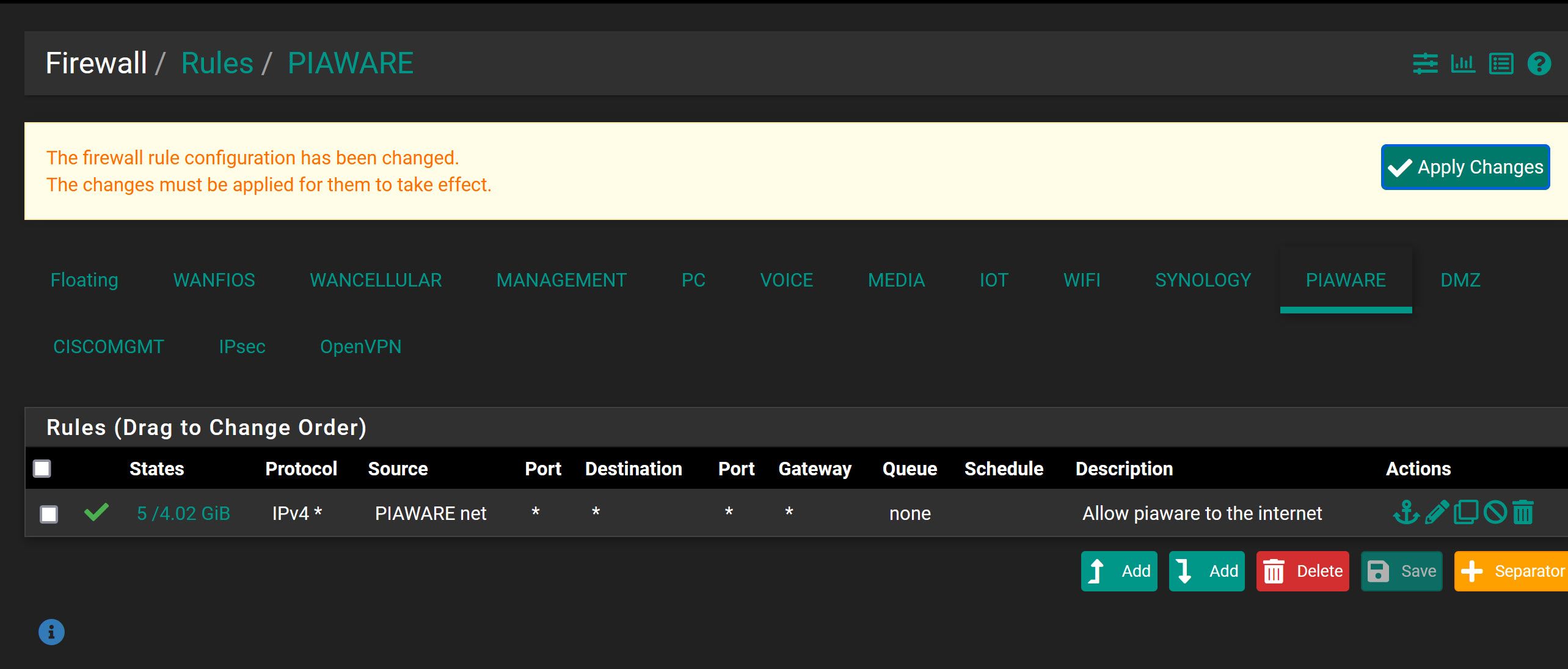The width and height of the screenshot is (1568, 669).
Task: Toggle the select-all checkbox in the table header
Action: pos(42,469)
